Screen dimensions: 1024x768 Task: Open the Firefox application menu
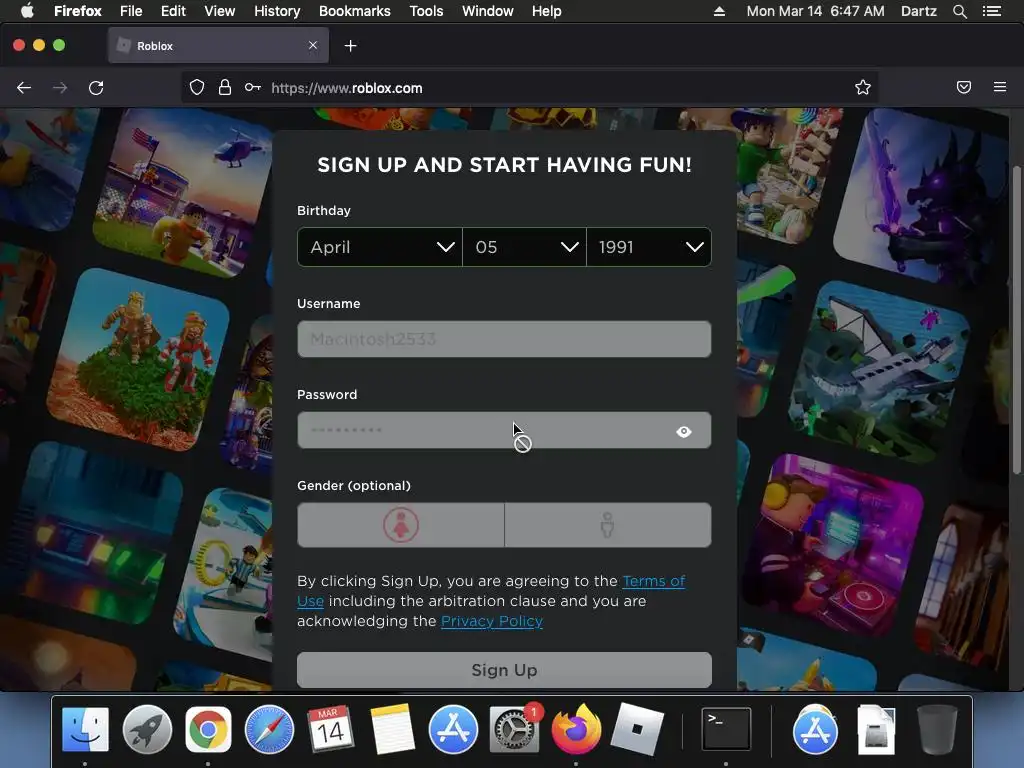(78, 11)
